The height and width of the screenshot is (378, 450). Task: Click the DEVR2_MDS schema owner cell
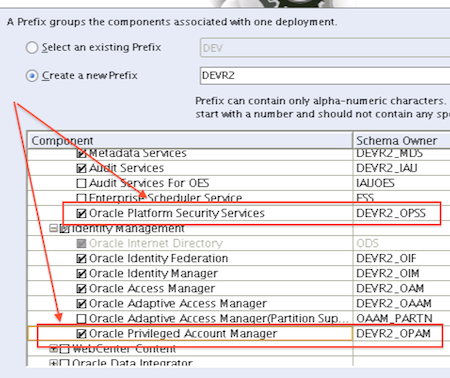coord(402,154)
